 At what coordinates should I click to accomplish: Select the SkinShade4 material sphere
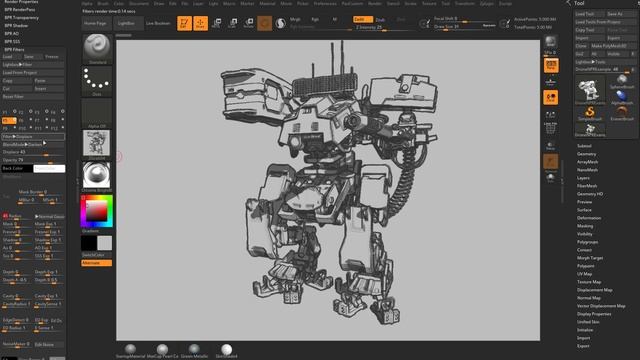click(x=227, y=351)
